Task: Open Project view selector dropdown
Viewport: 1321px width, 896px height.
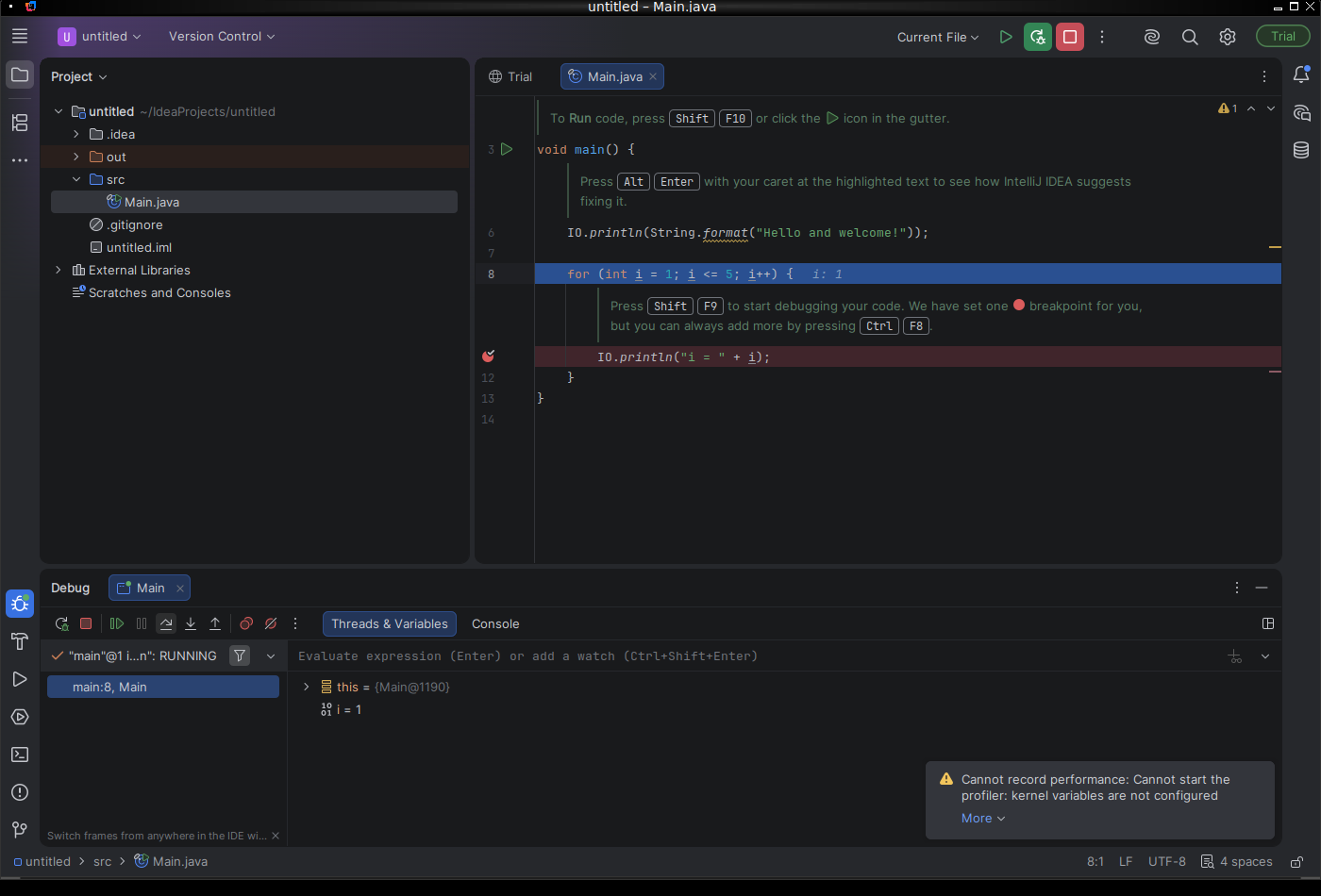Action: point(79,76)
